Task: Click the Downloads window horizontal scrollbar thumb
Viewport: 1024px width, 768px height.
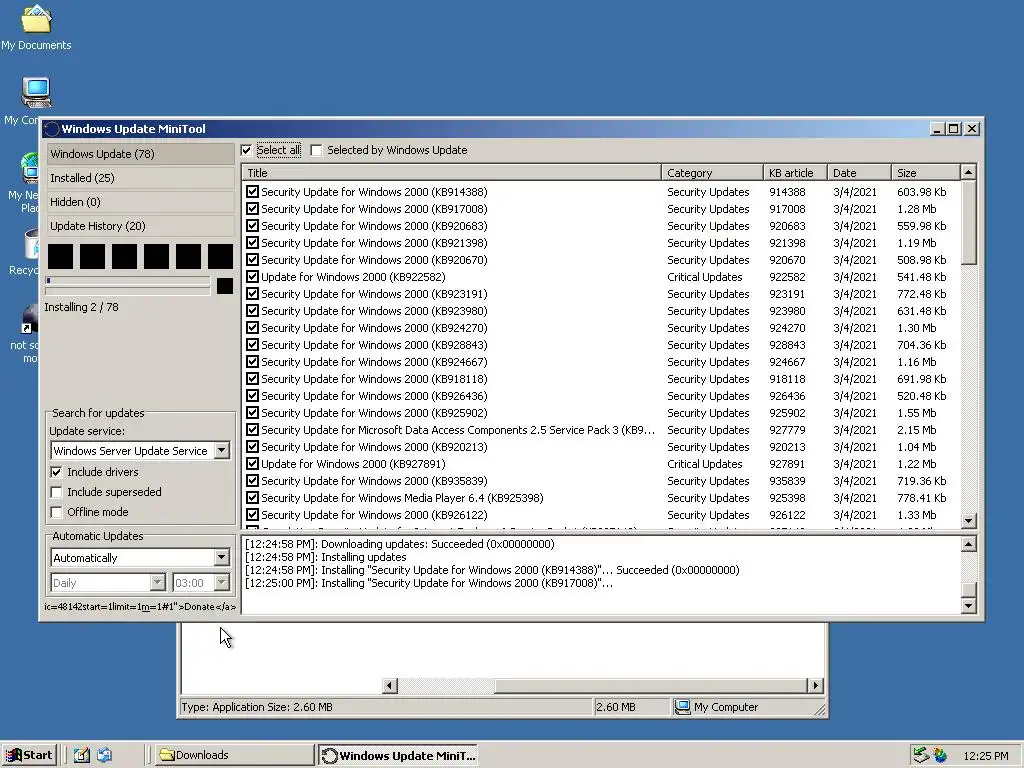Action: coord(651,685)
